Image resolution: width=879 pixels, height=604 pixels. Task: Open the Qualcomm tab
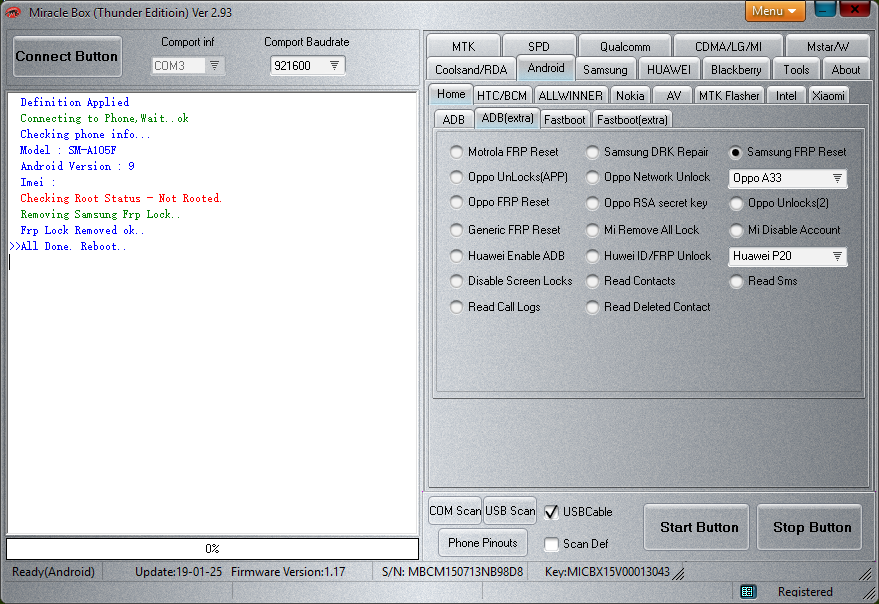coord(625,47)
